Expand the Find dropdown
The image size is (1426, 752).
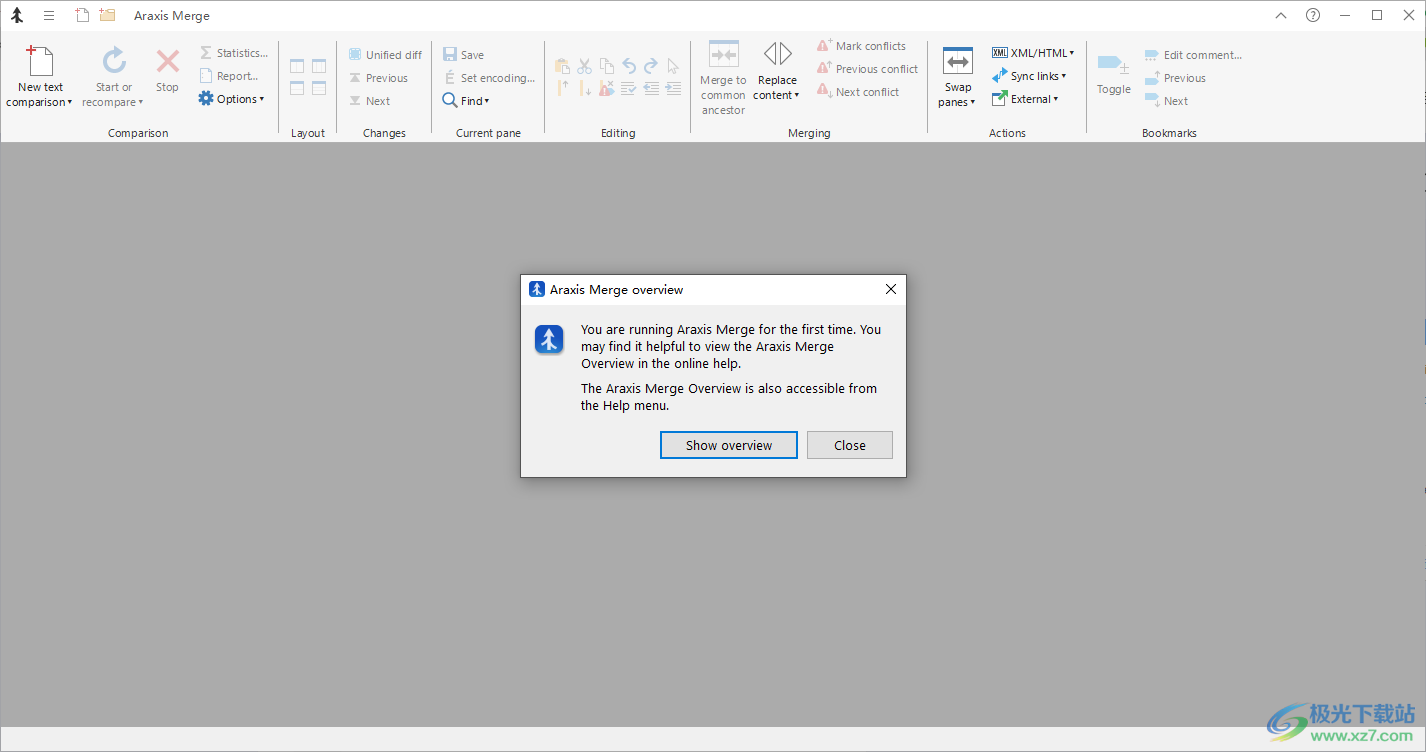pyautogui.click(x=466, y=101)
